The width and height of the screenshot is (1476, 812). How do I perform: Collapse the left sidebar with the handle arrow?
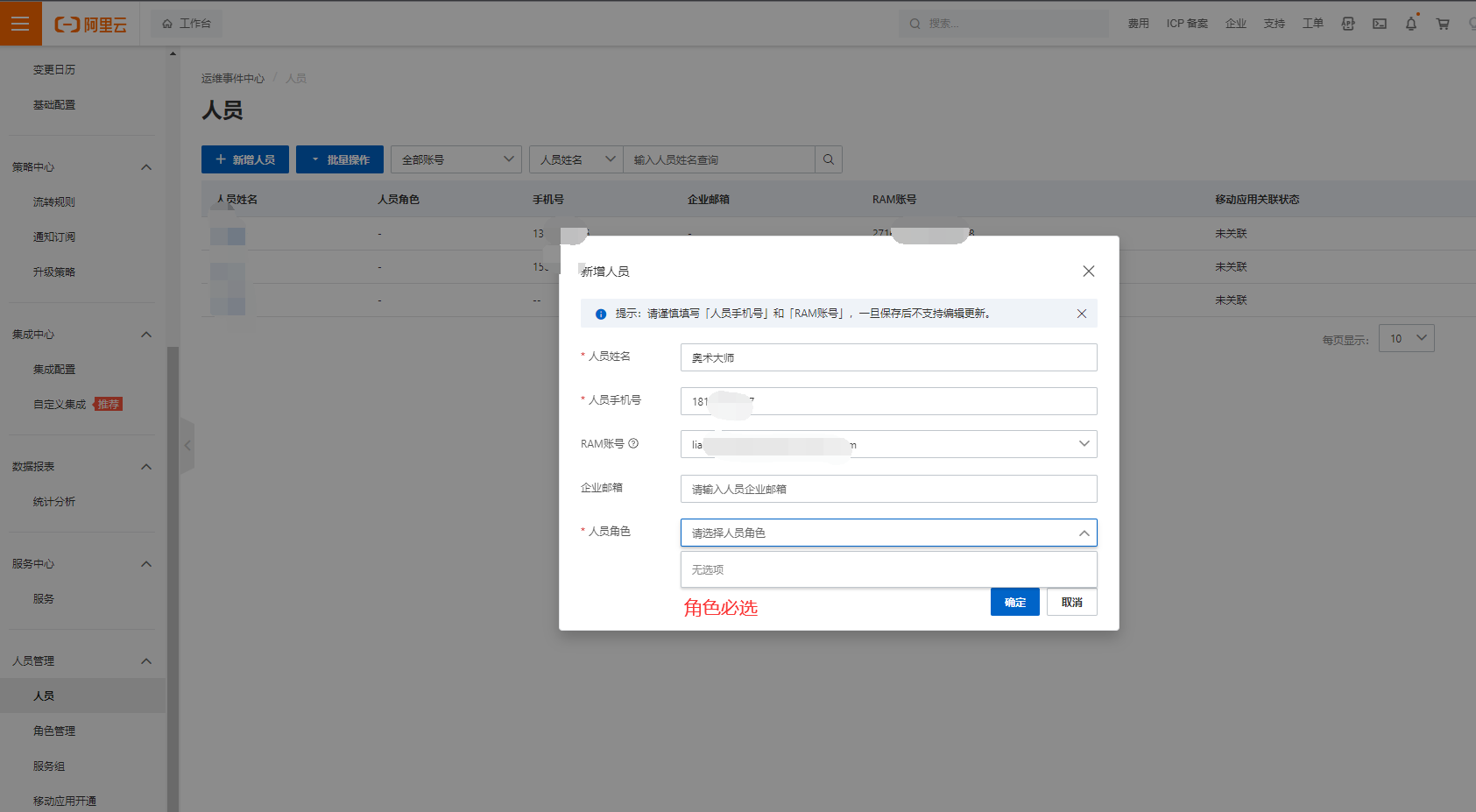(187, 445)
